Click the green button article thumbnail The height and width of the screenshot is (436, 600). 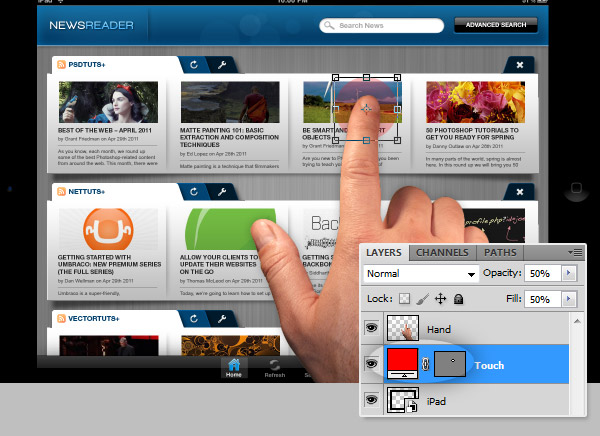230,229
